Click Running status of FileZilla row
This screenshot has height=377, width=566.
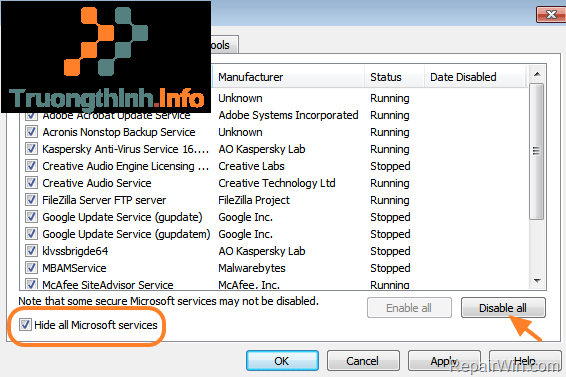coord(390,200)
